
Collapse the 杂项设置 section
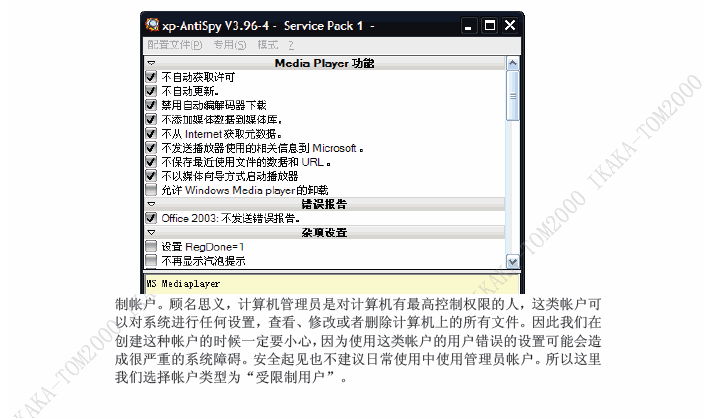(x=152, y=233)
